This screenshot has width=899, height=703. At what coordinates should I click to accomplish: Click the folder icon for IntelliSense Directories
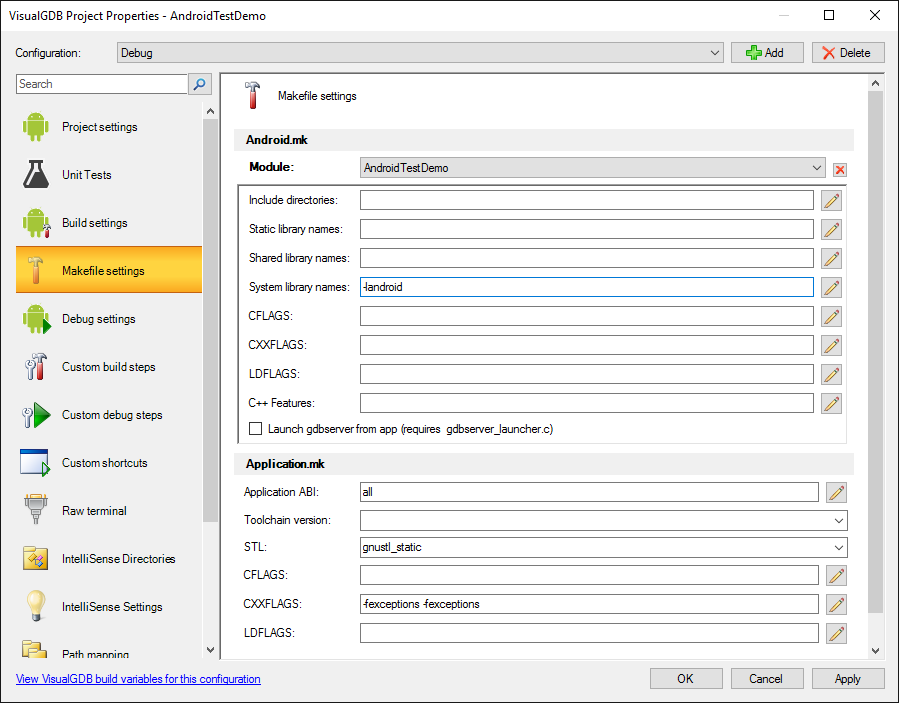coord(36,558)
